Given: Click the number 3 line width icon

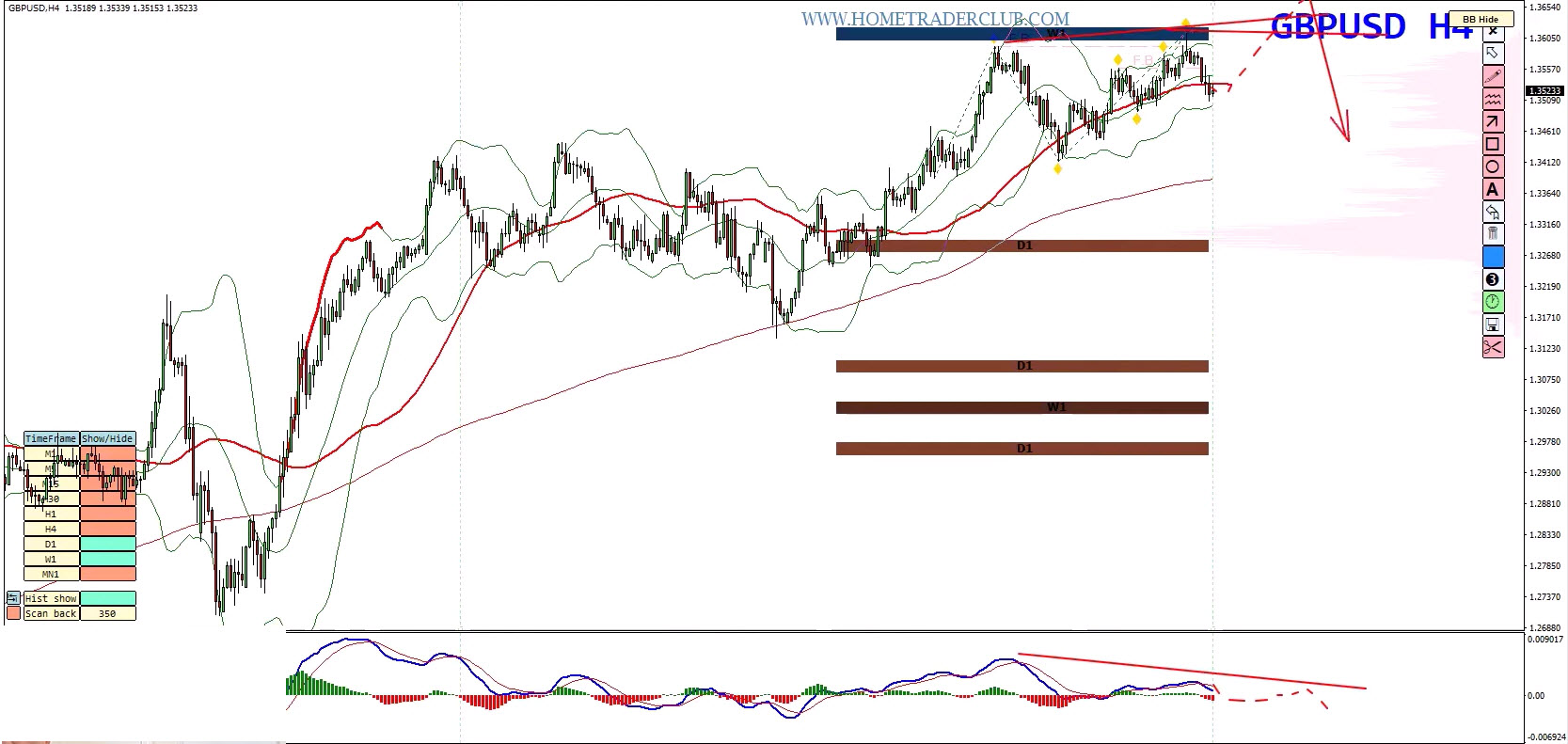Looking at the screenshot, I should point(1493,279).
